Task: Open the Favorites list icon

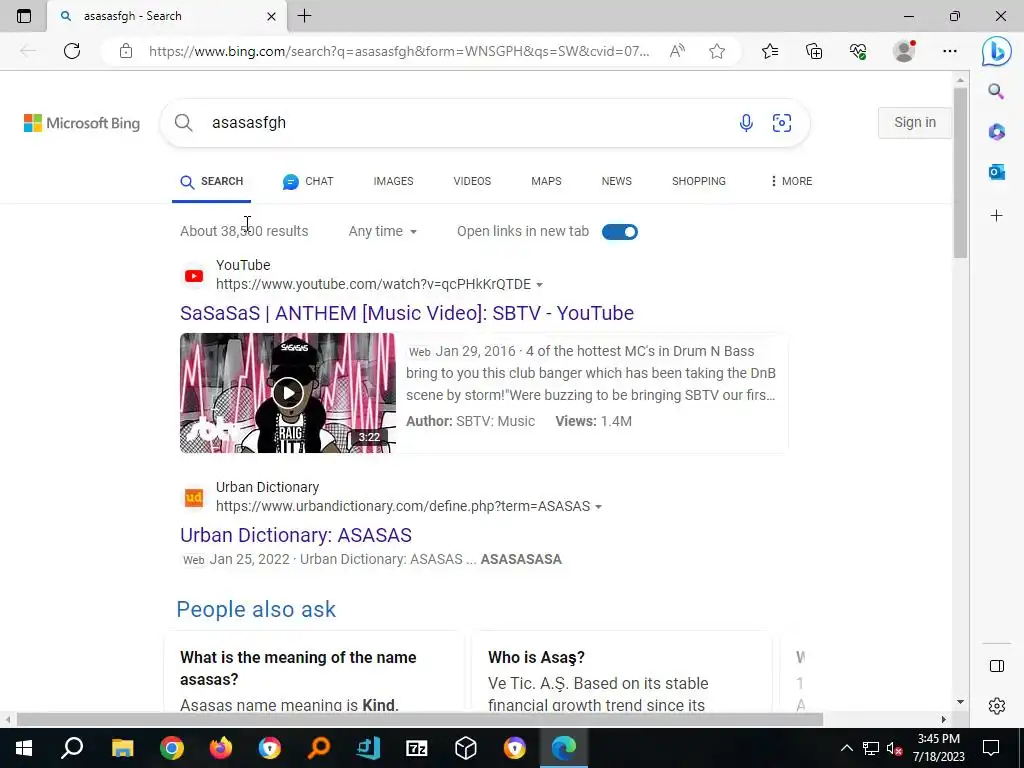Action: [770, 51]
